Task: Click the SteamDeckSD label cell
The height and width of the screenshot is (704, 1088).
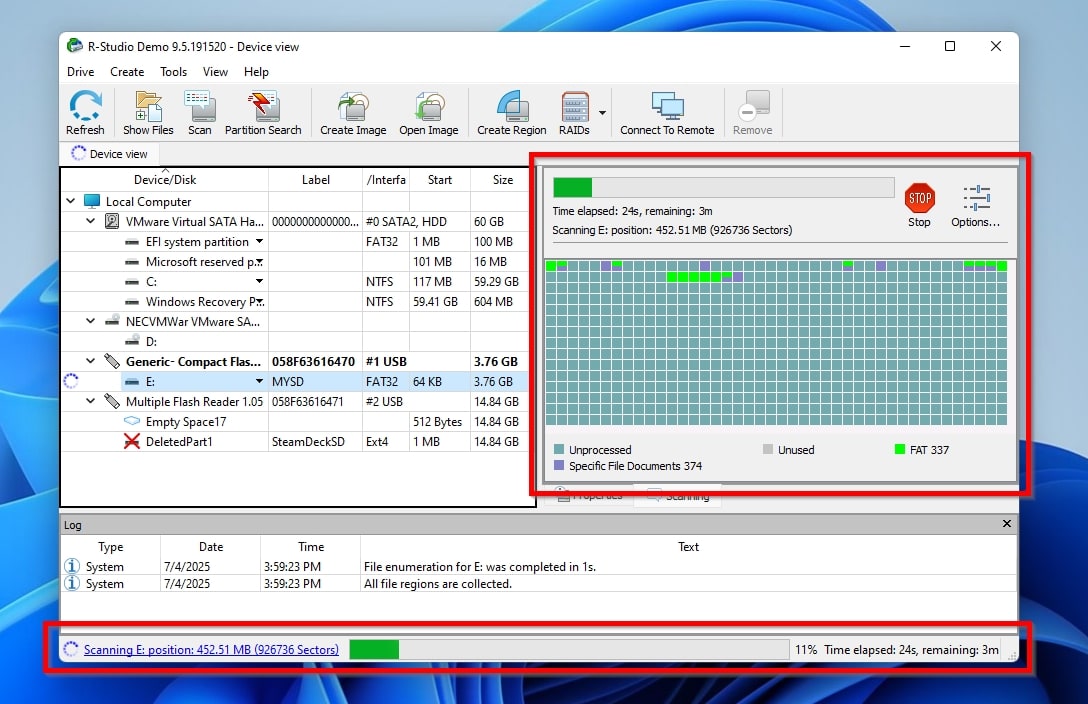Action: point(315,441)
